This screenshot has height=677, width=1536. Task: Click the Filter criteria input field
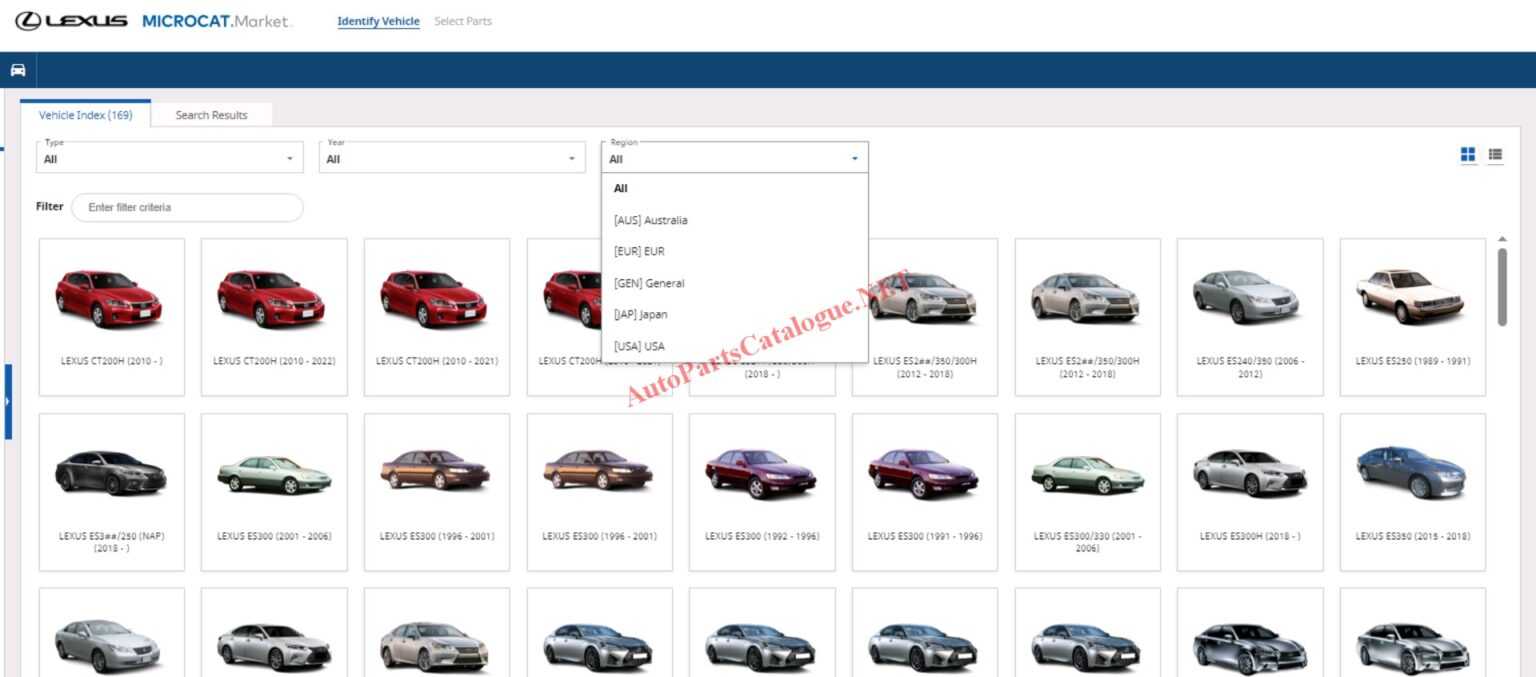(188, 207)
